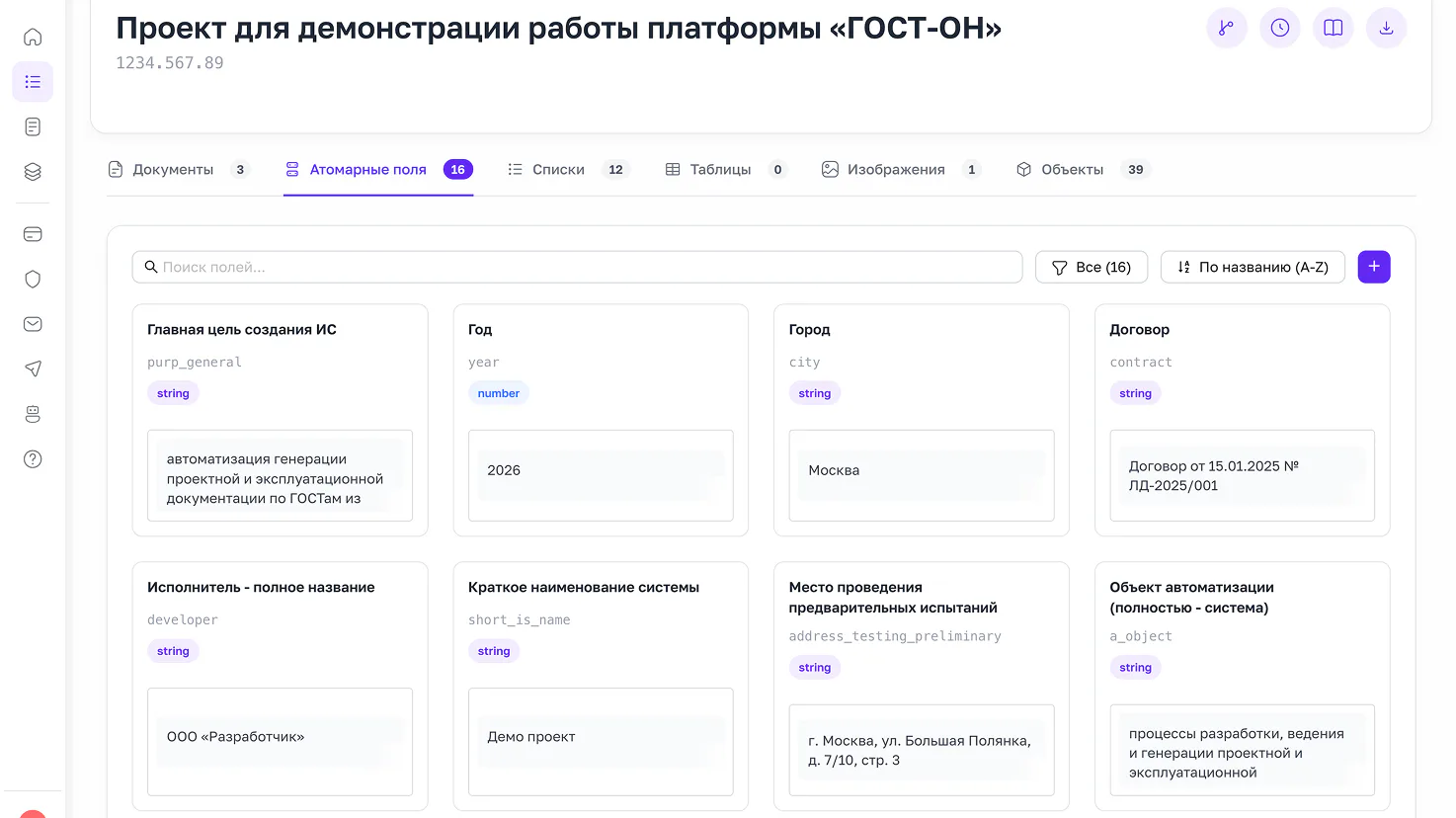
Task: Edit the ООО «Разработчик» value field
Action: tap(280, 742)
